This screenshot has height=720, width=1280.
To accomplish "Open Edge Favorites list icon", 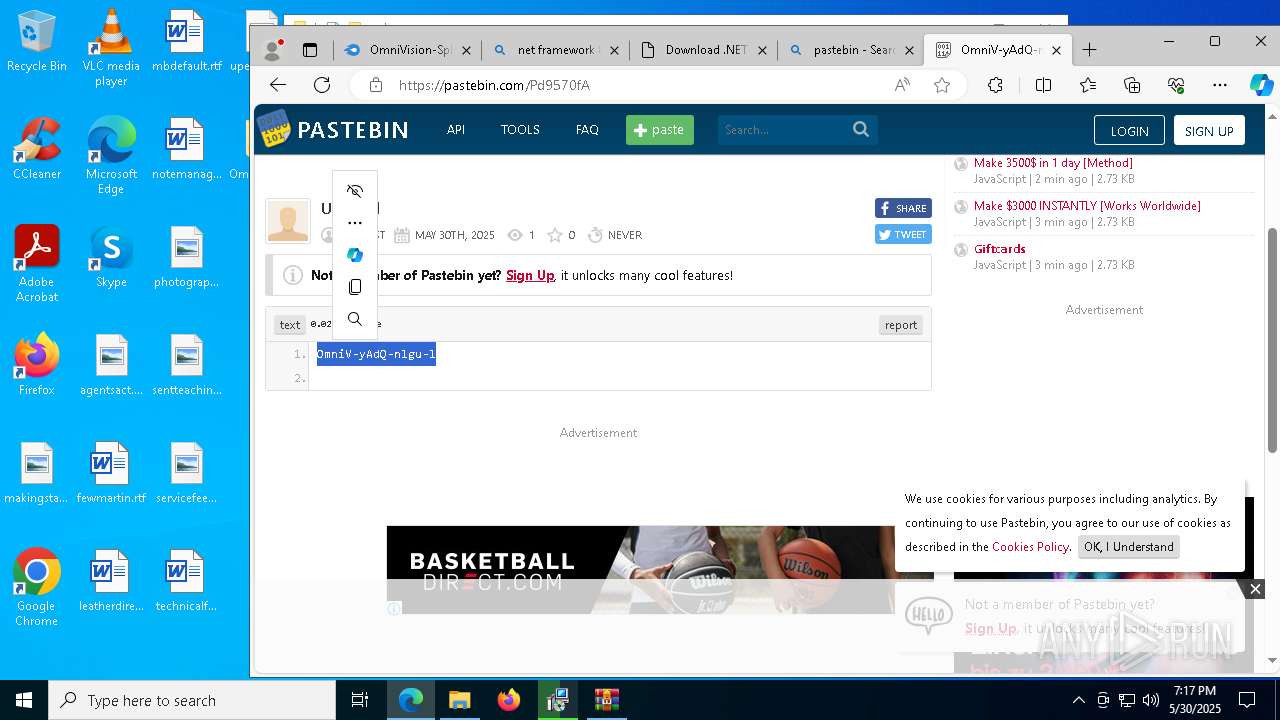I will point(1088,85).
